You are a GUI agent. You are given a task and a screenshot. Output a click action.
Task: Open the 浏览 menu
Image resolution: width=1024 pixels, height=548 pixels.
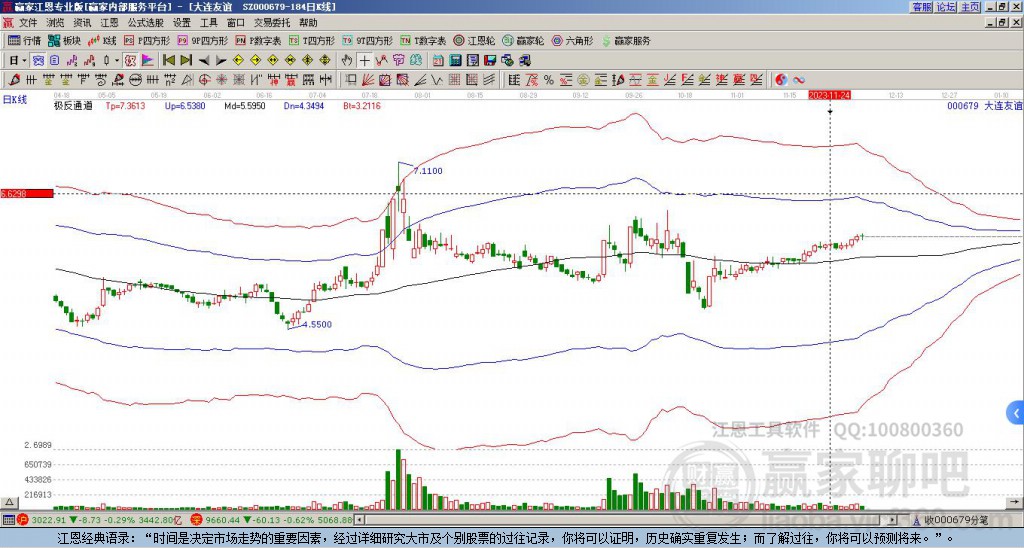(x=56, y=23)
